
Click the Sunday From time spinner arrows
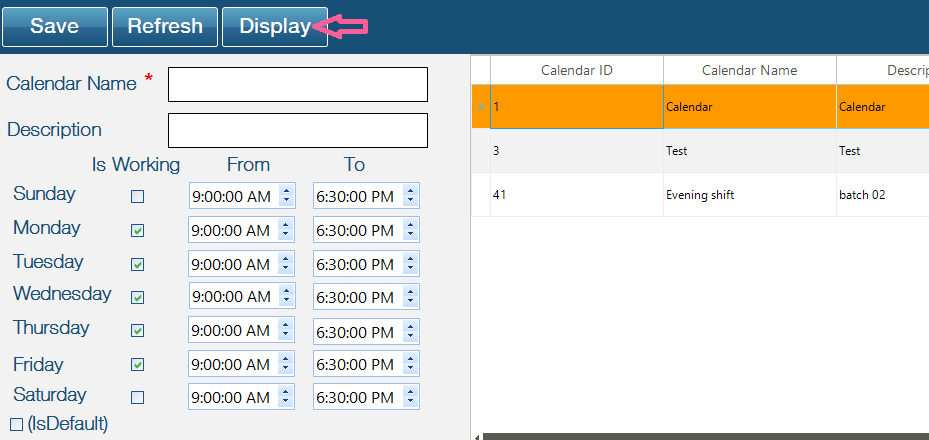tap(286, 196)
